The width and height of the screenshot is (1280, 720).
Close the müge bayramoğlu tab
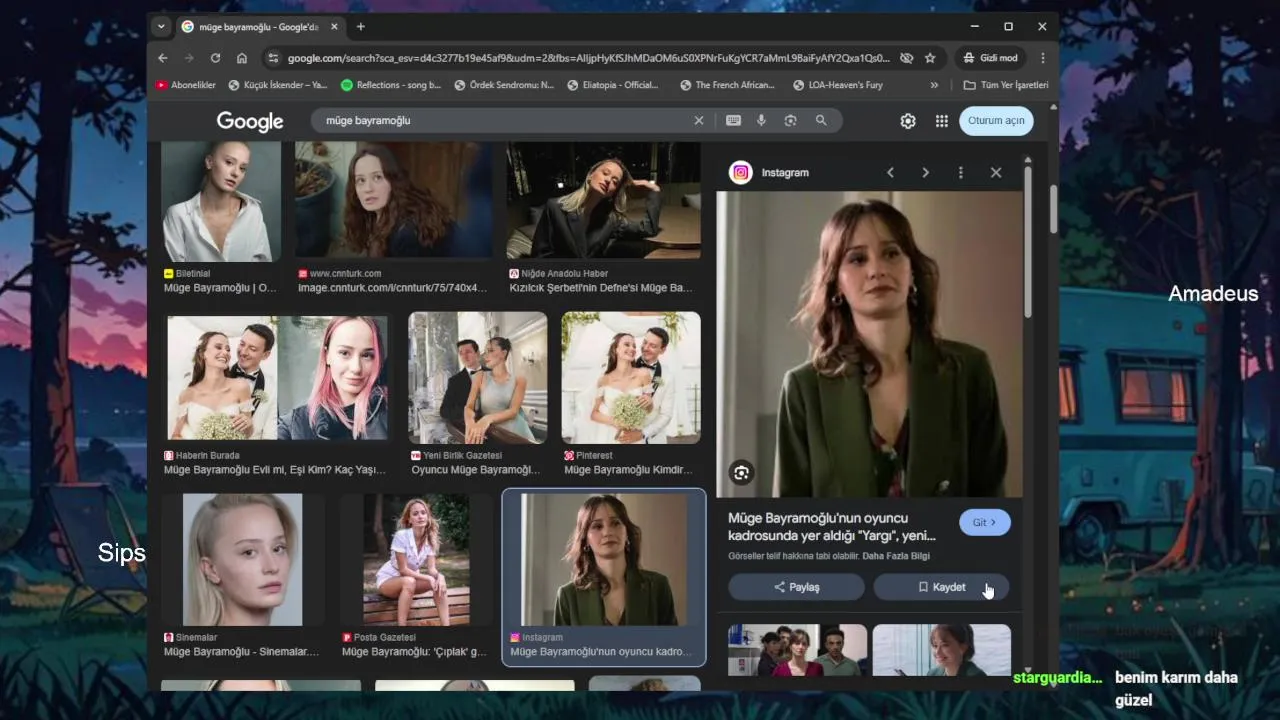[334, 27]
